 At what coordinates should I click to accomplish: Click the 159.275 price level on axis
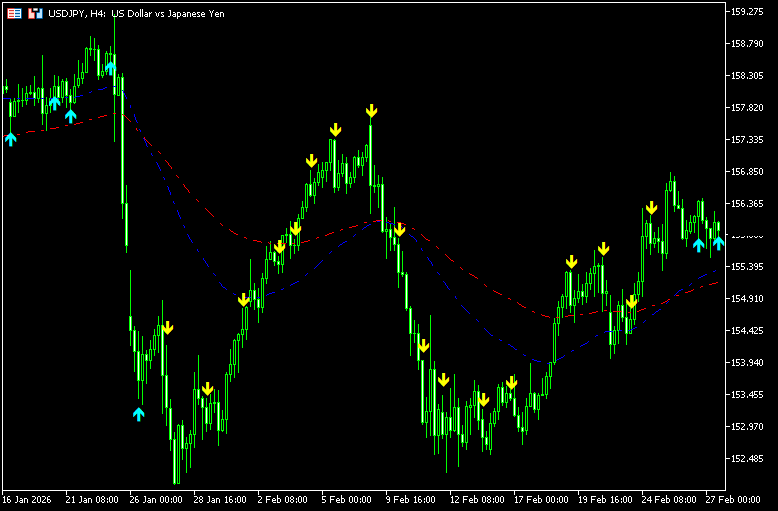748,12
